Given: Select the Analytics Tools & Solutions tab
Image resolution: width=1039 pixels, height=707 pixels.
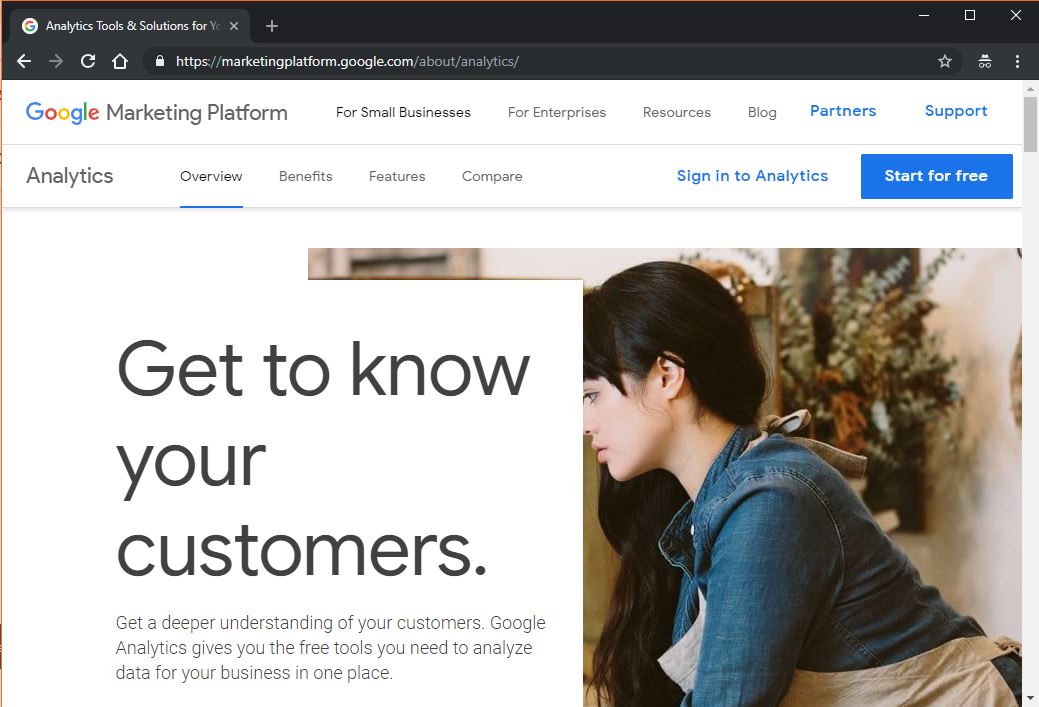Looking at the screenshot, I should pyautogui.click(x=131, y=26).
